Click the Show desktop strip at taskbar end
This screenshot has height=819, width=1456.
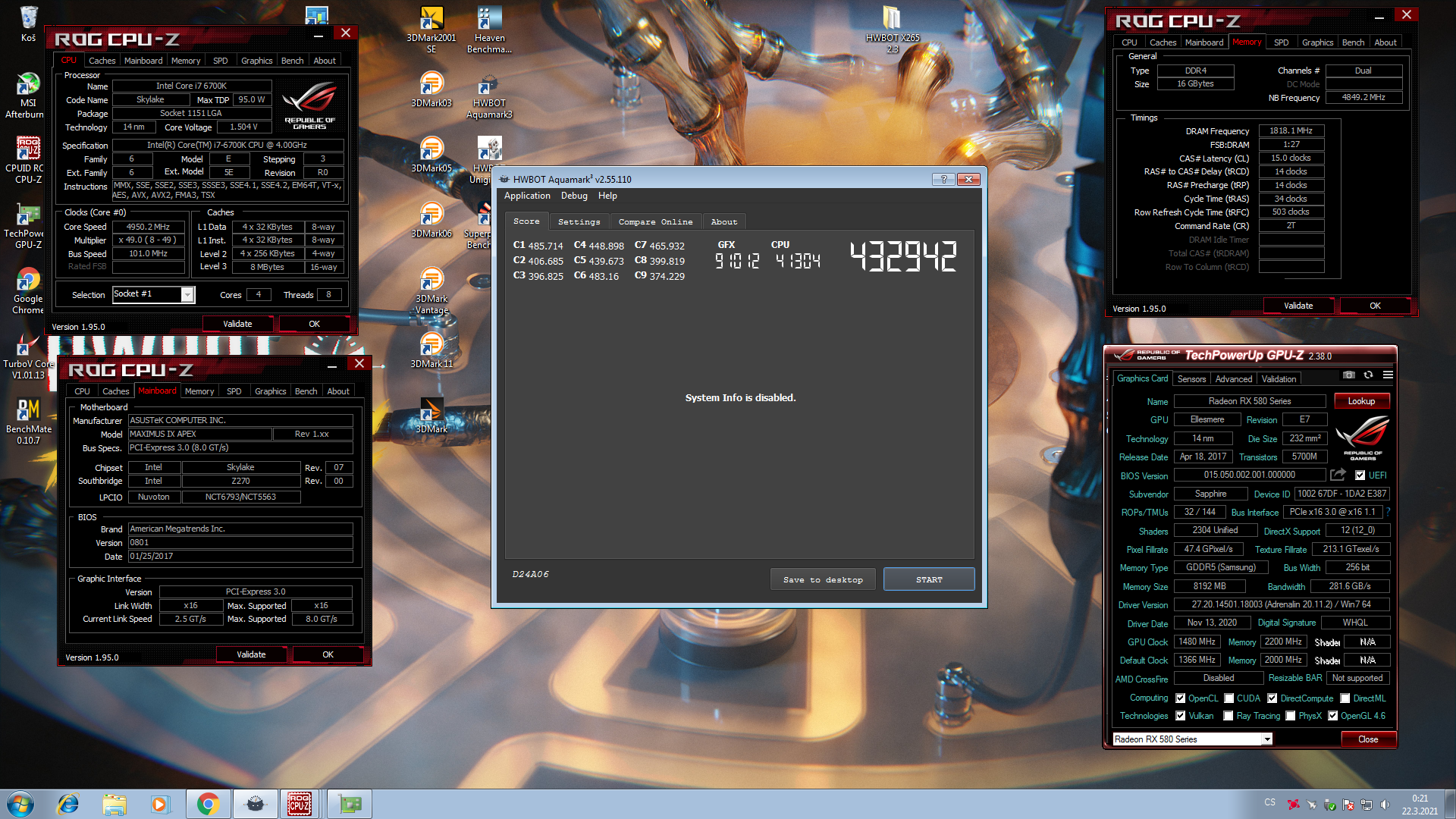click(x=1450, y=804)
